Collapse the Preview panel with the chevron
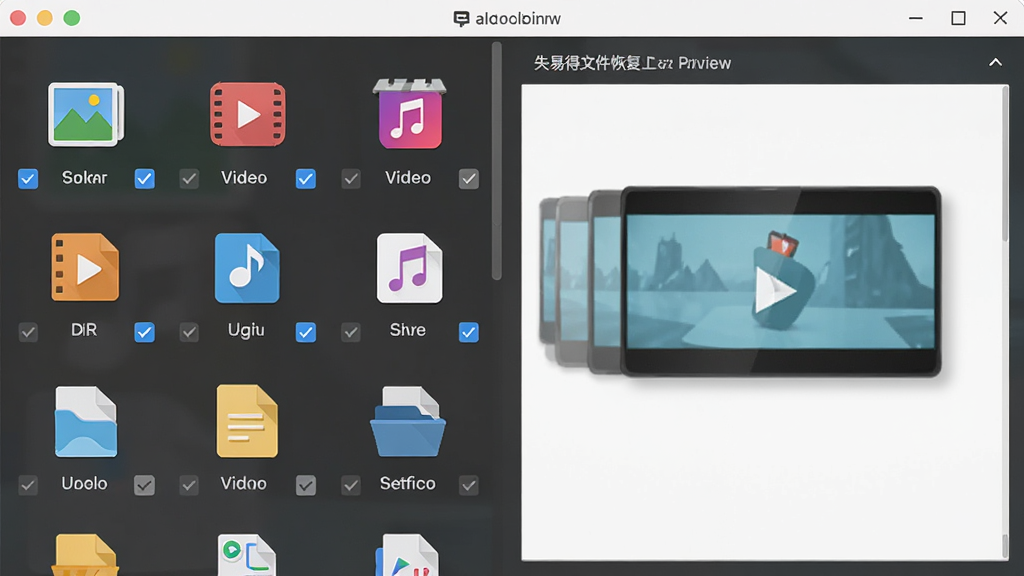Viewport: 1024px width, 576px height. point(995,63)
